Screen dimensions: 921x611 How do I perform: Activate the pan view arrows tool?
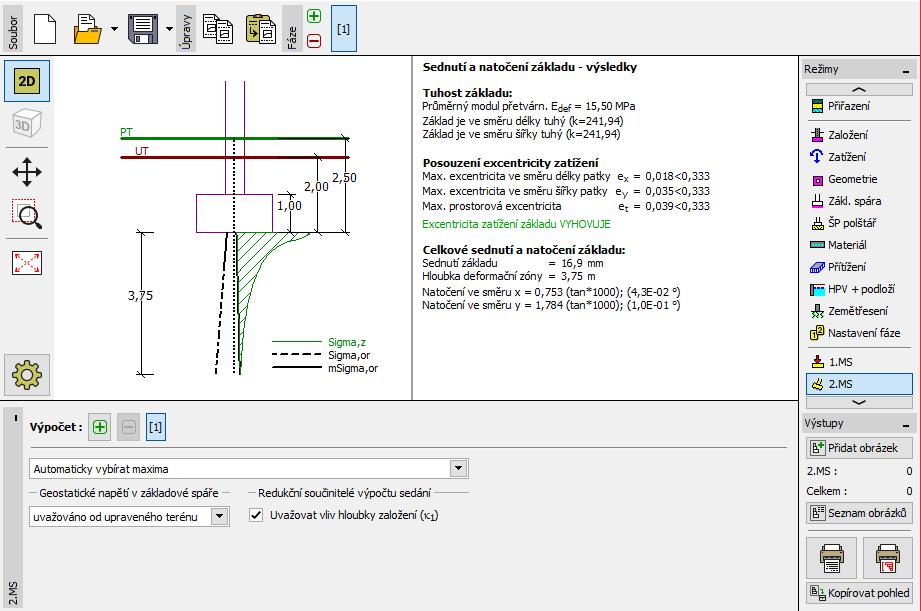27,172
